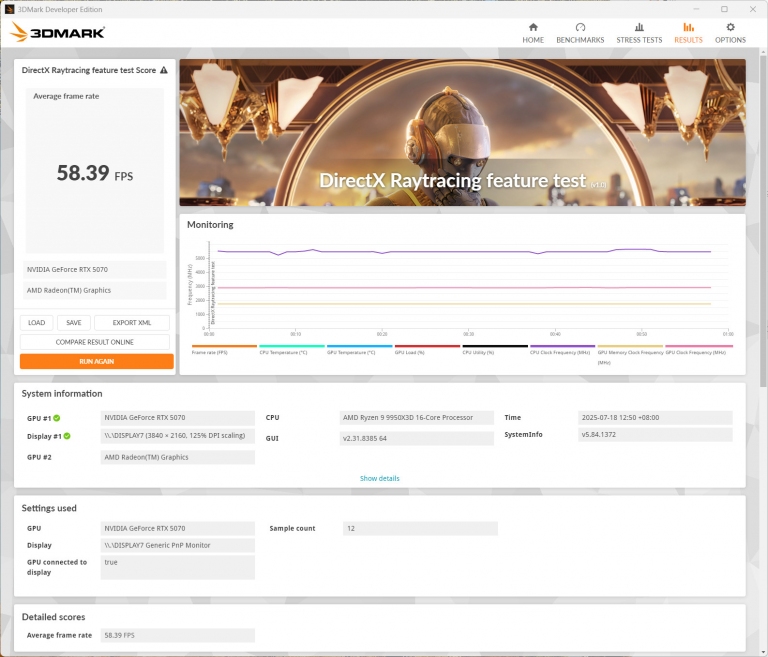Image resolution: width=768 pixels, height=657 pixels.
Task: Click the Show details link
Action: pyautogui.click(x=380, y=478)
